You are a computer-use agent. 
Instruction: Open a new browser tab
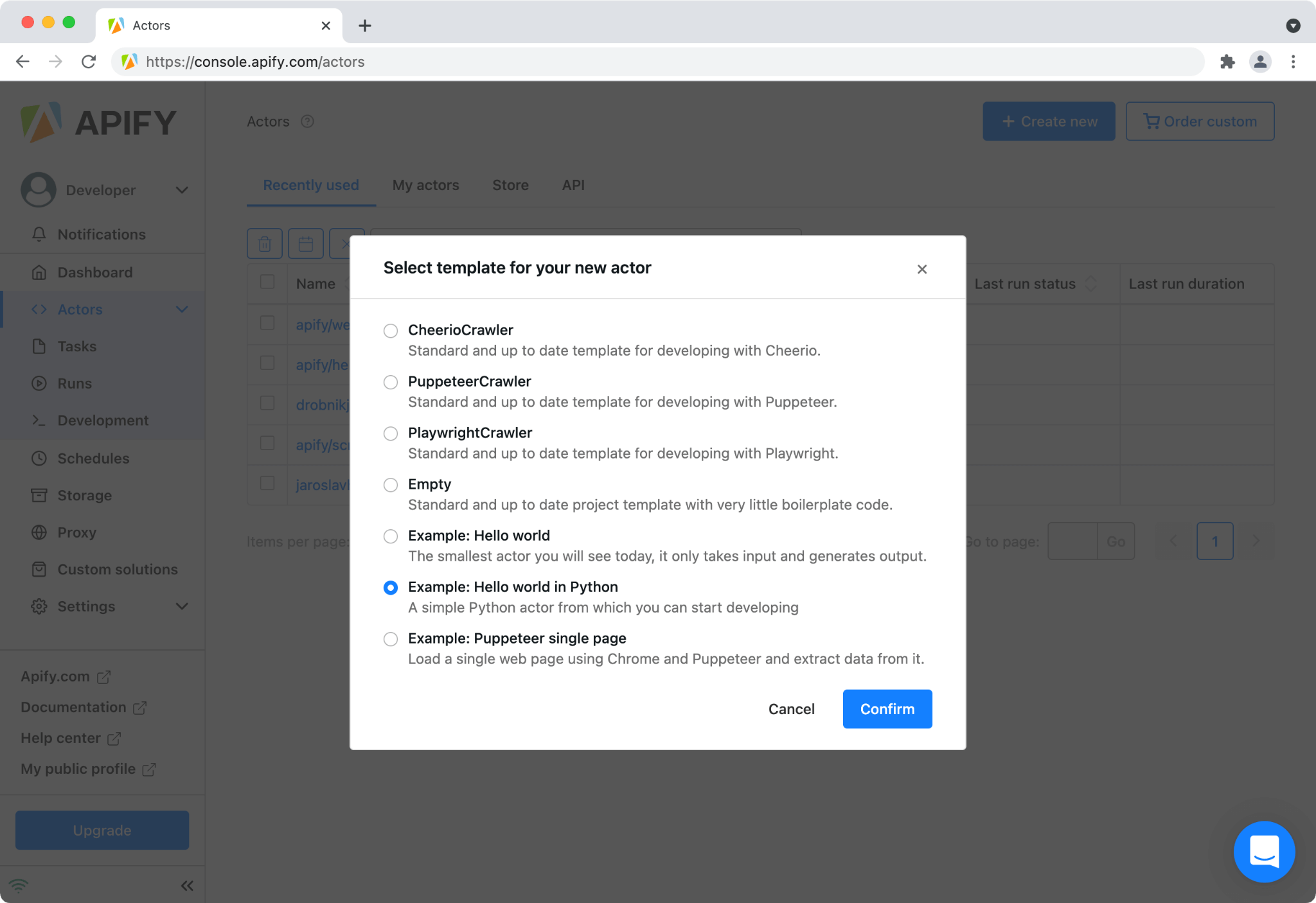click(365, 26)
